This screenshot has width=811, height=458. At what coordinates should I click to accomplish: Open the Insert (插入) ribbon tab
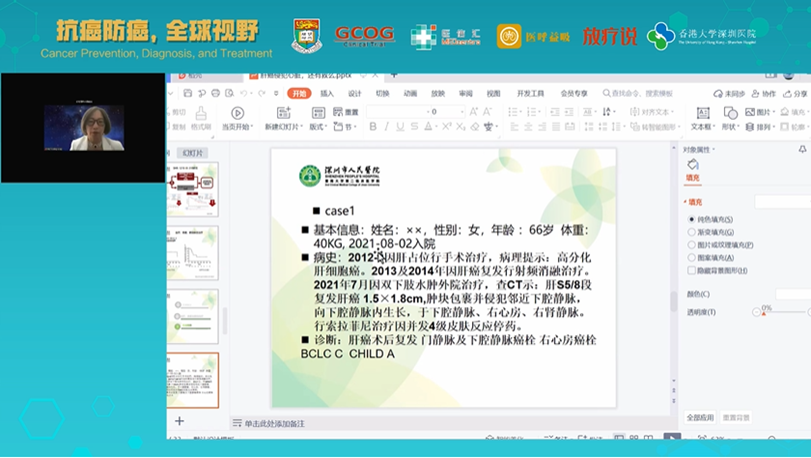point(327,94)
